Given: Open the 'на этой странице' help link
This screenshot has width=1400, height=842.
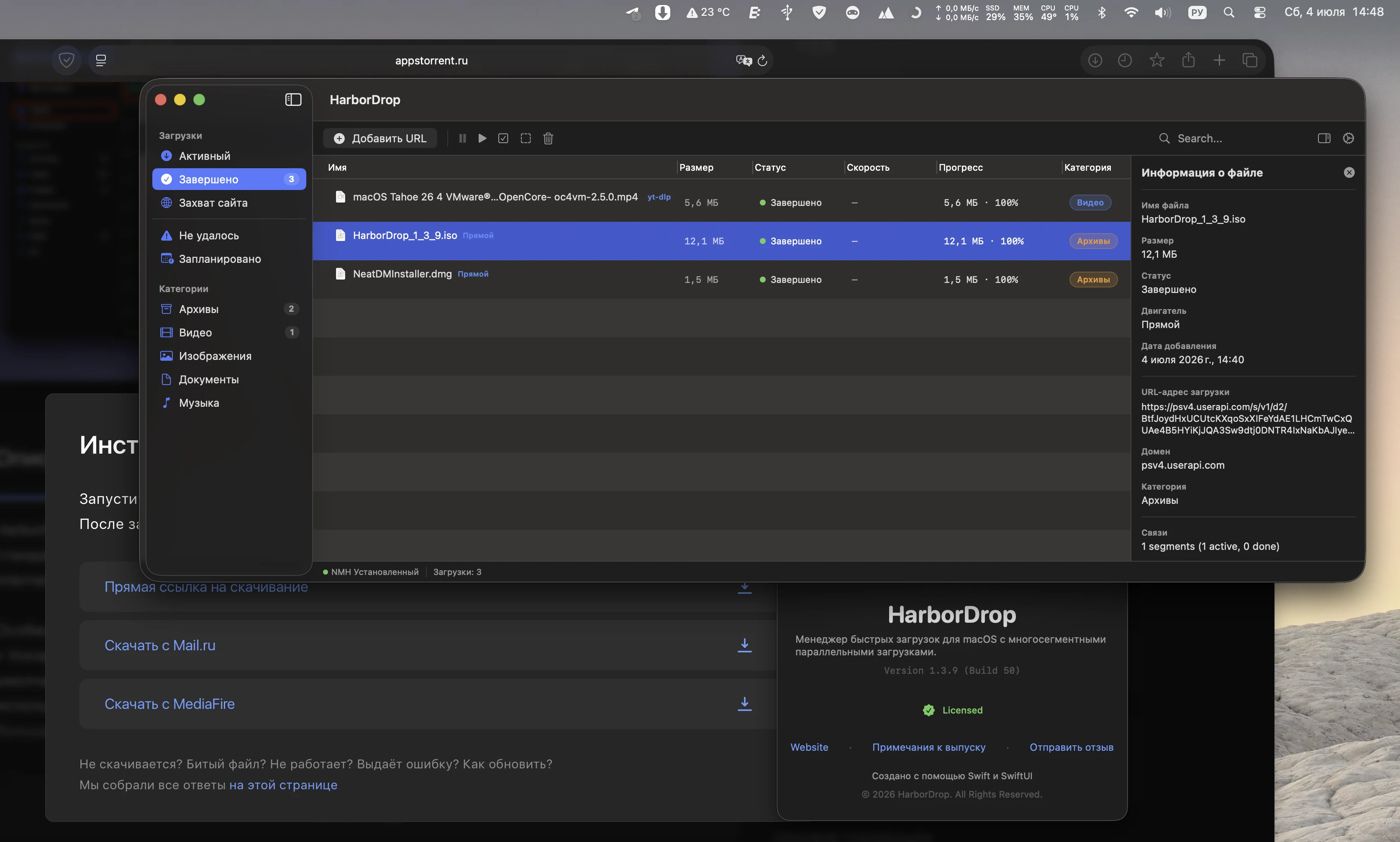Looking at the screenshot, I should (x=283, y=785).
